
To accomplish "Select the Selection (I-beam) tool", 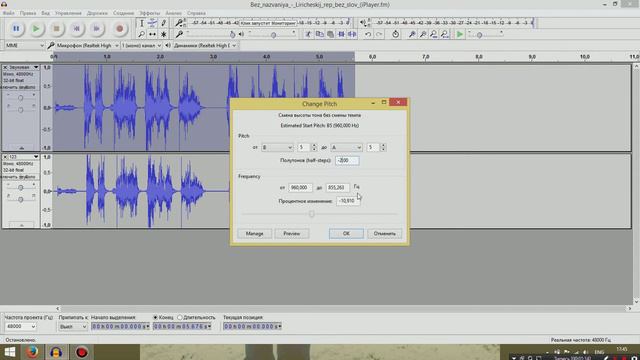I will pos(142,23).
